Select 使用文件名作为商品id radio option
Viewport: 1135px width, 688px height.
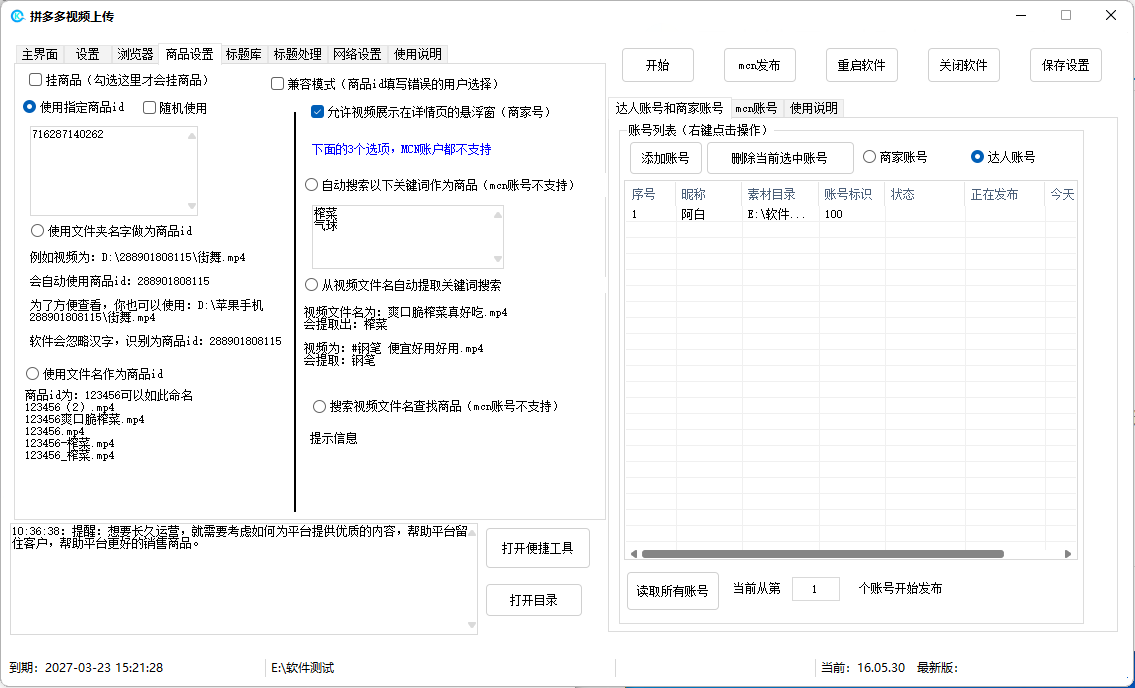32,374
